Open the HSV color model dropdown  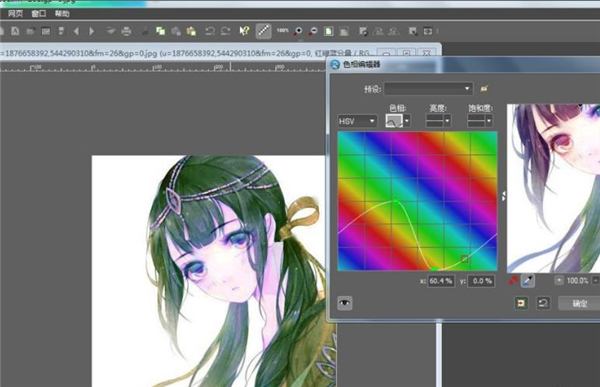(x=357, y=121)
